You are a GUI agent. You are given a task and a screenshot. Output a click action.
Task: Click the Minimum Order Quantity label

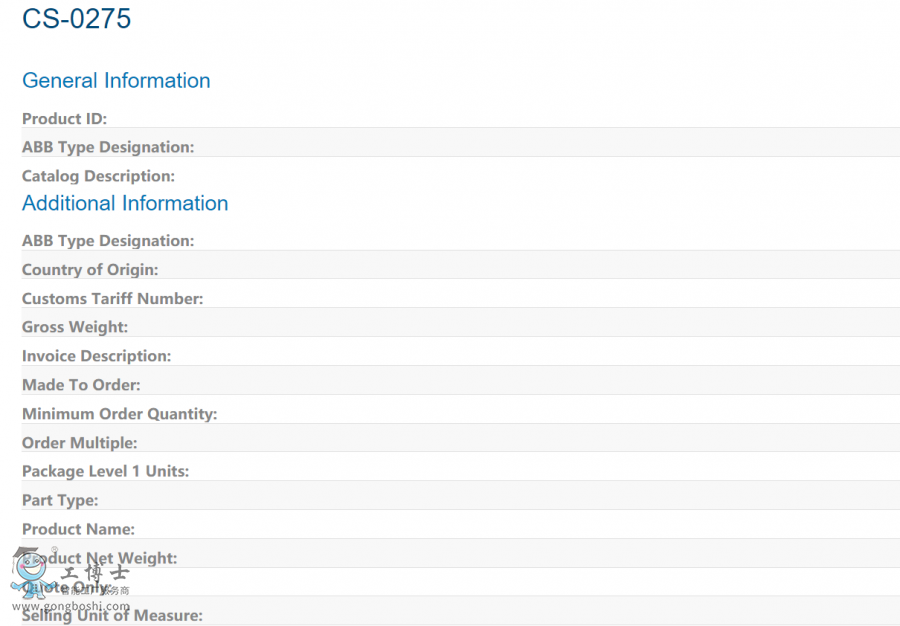(119, 414)
